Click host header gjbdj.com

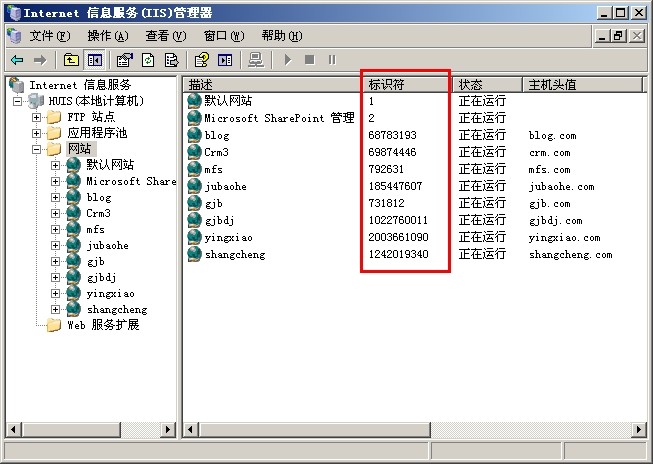(556, 220)
